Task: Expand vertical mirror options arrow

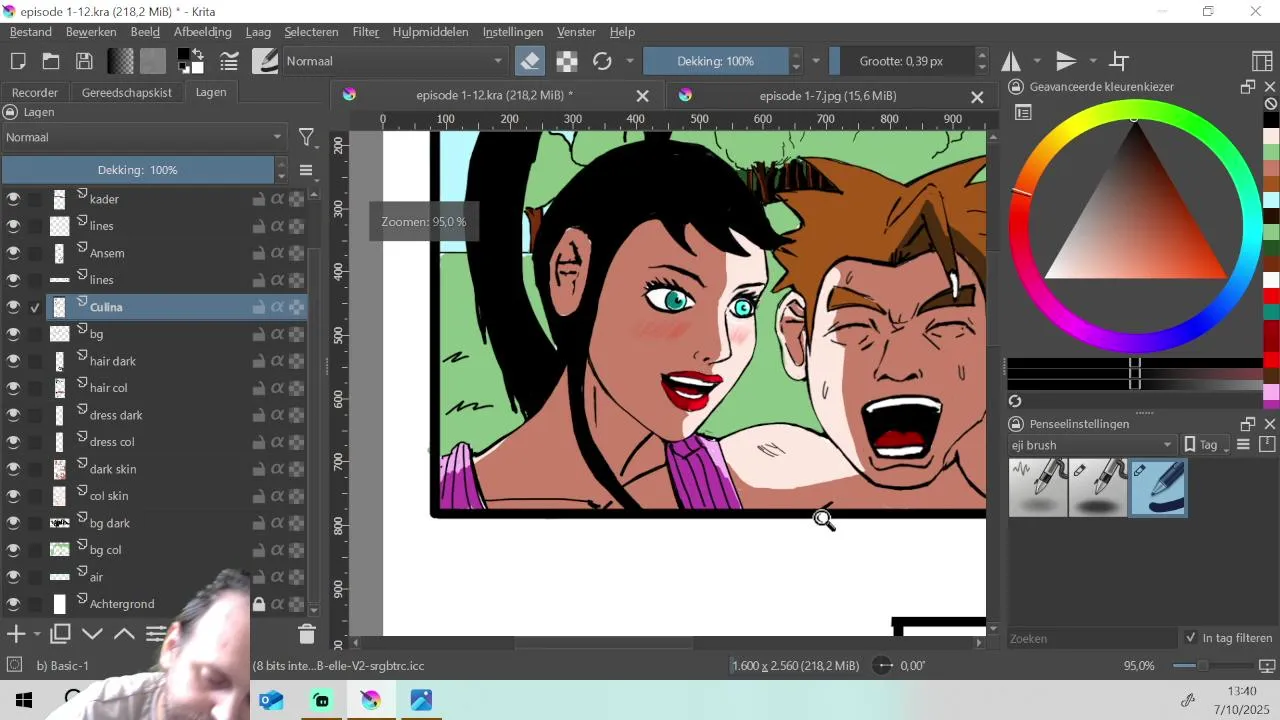Action: point(1093,61)
